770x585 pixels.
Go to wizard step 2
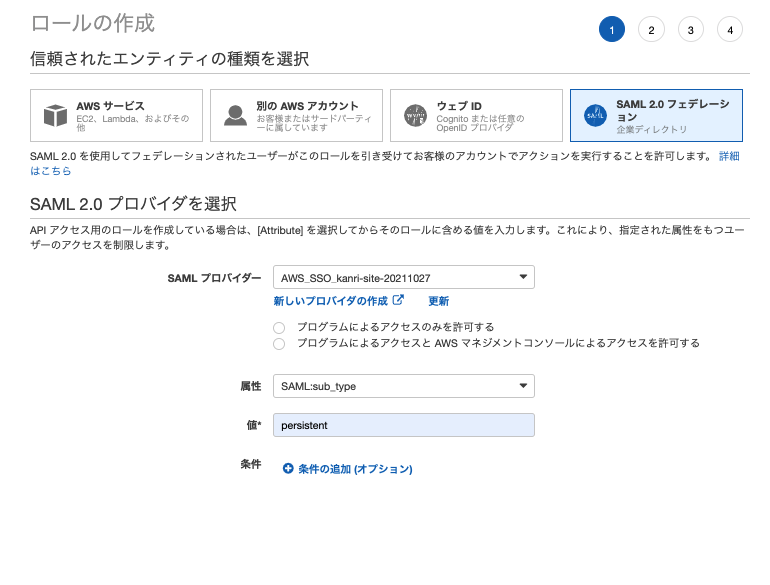click(651, 29)
